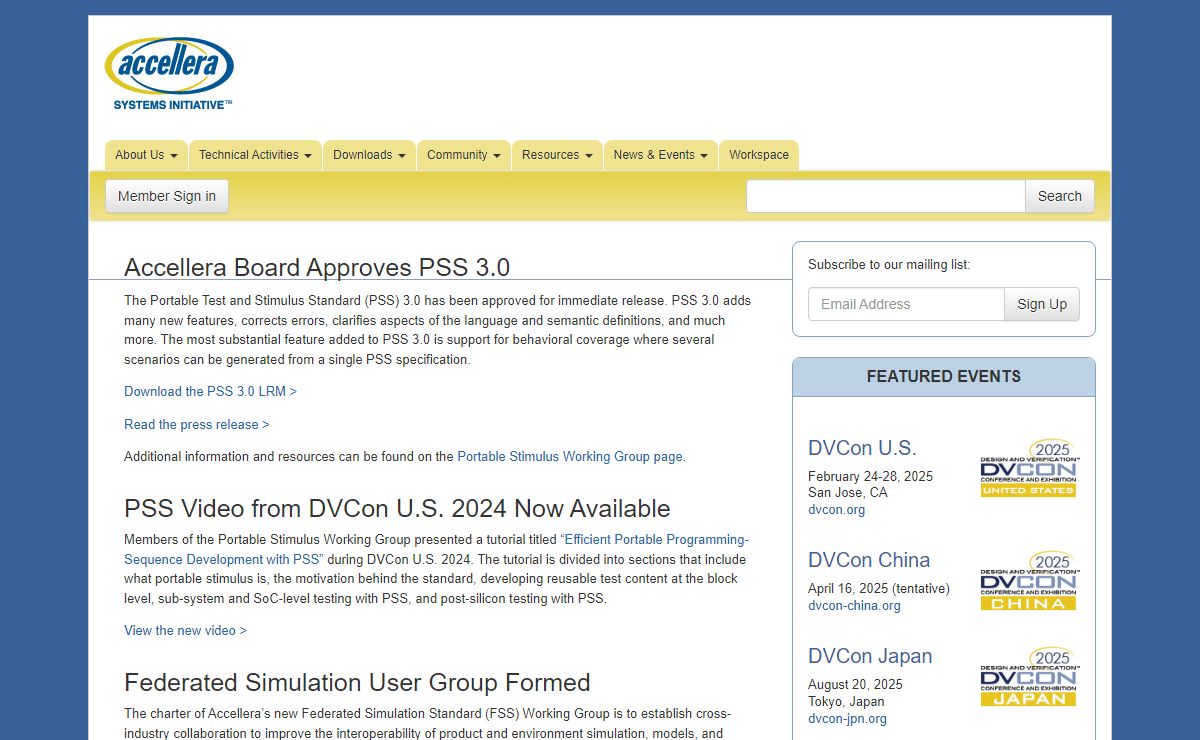This screenshot has height=740, width=1200.
Task: Click the Sign Up mailing list button
Action: [1042, 304]
